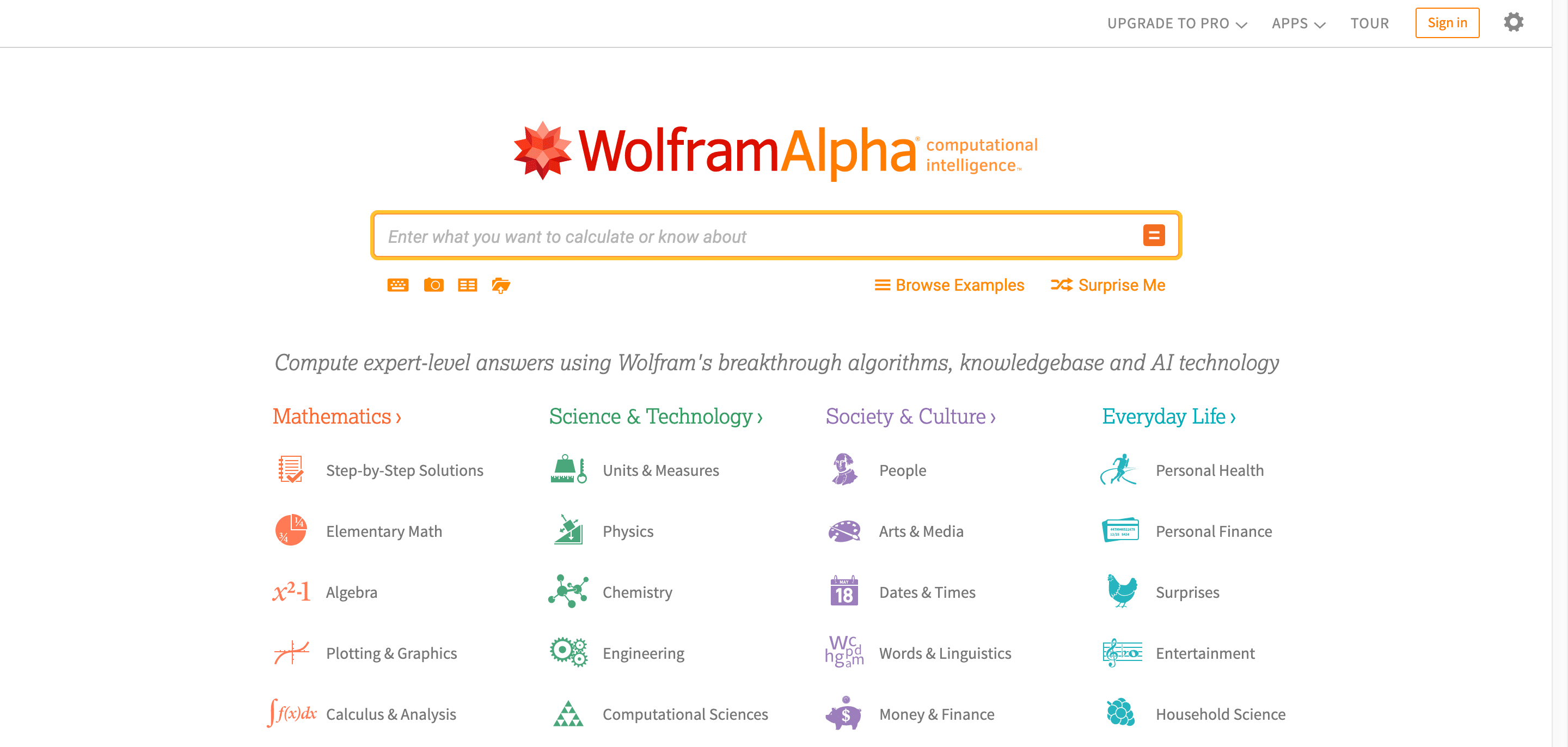Click Surprise Me link

point(1108,285)
